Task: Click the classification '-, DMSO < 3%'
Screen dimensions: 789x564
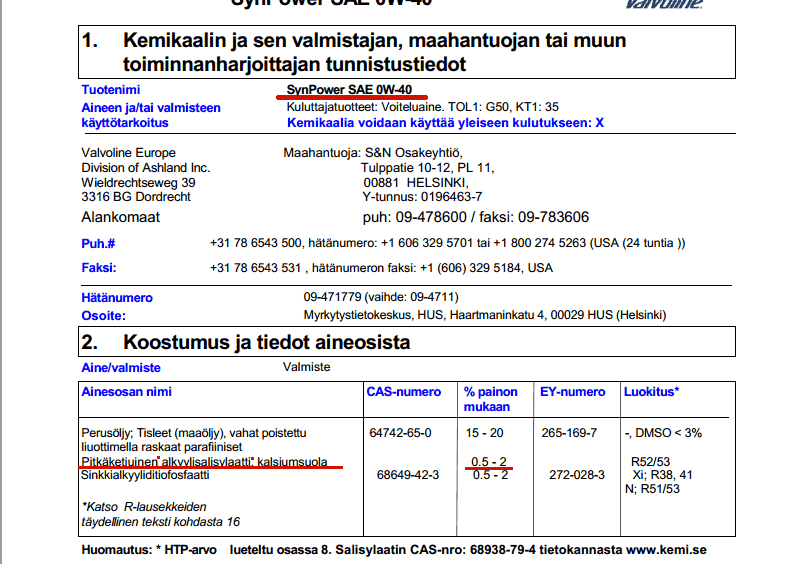Action: (663, 433)
